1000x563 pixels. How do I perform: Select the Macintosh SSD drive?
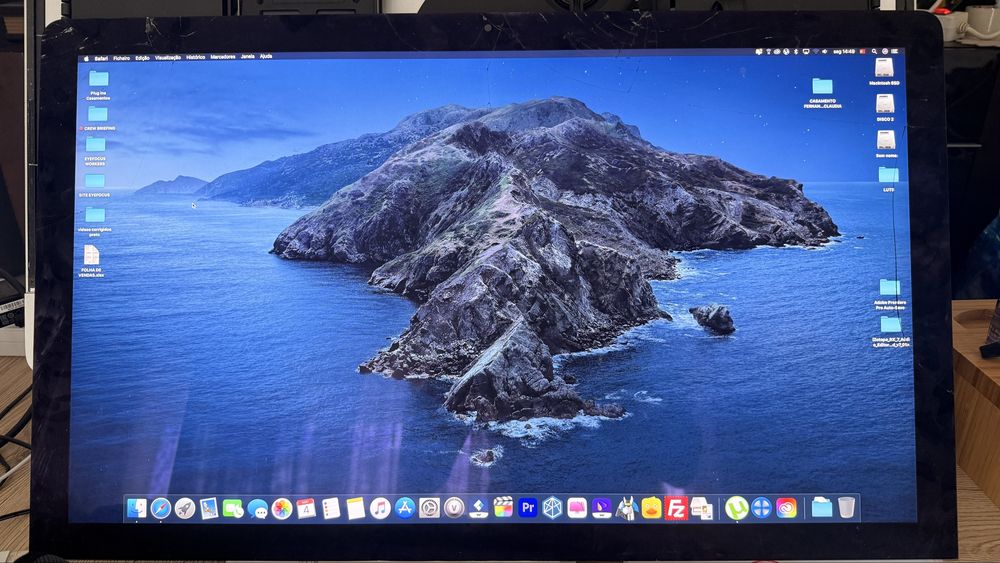[x=885, y=68]
